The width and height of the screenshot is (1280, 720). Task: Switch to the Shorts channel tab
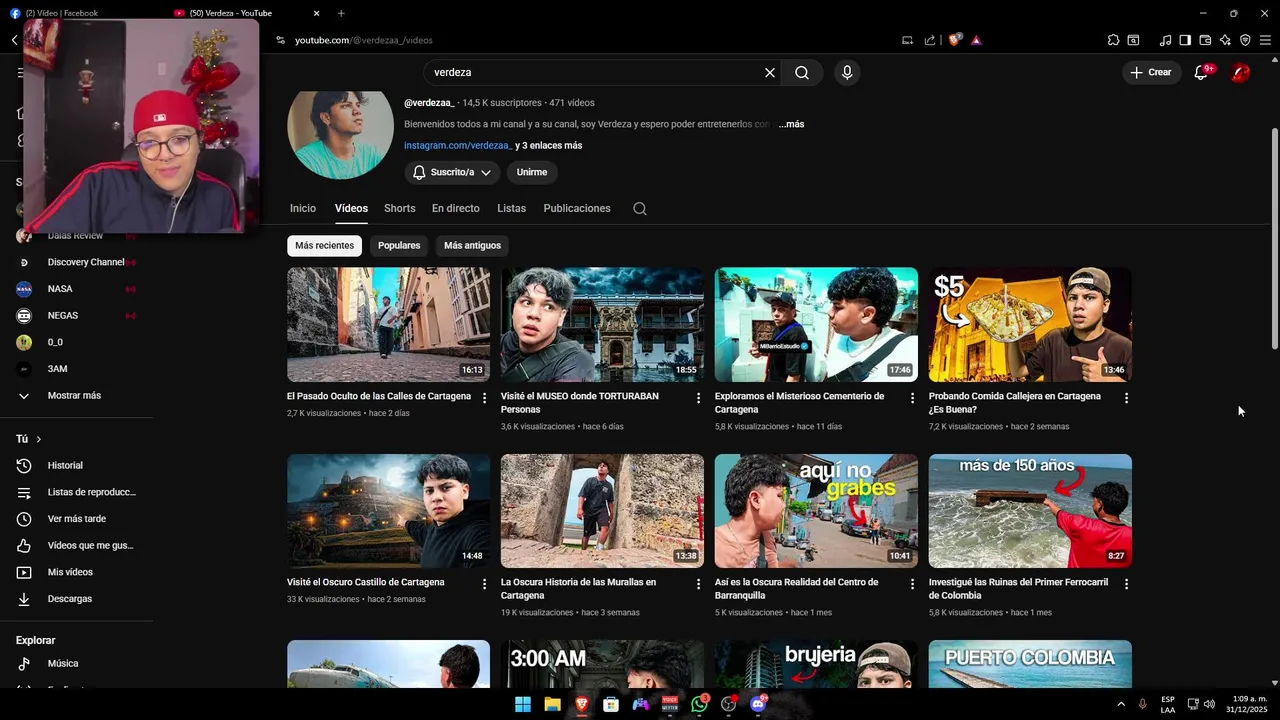(x=399, y=208)
